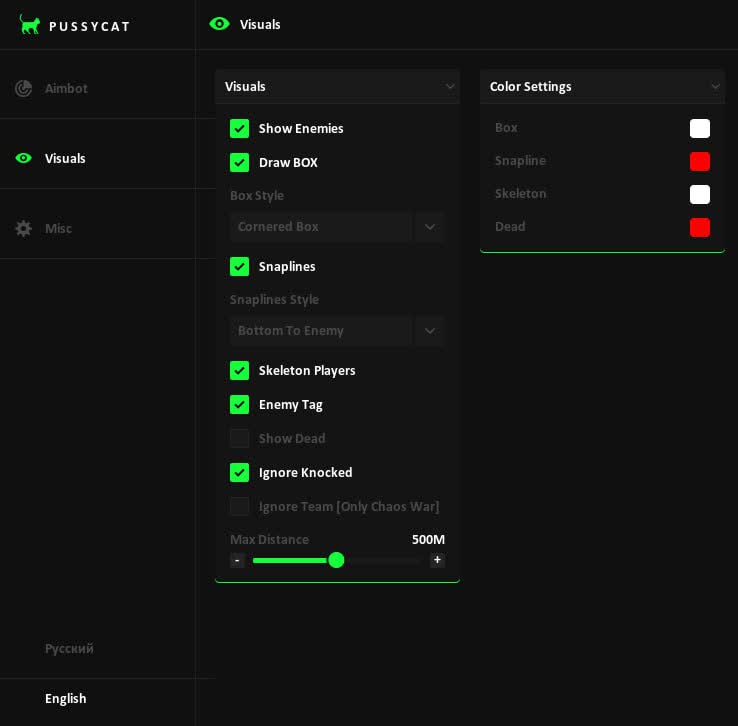Uncheck the Show Enemies checkbox
This screenshot has width=738, height=726.
[239, 128]
